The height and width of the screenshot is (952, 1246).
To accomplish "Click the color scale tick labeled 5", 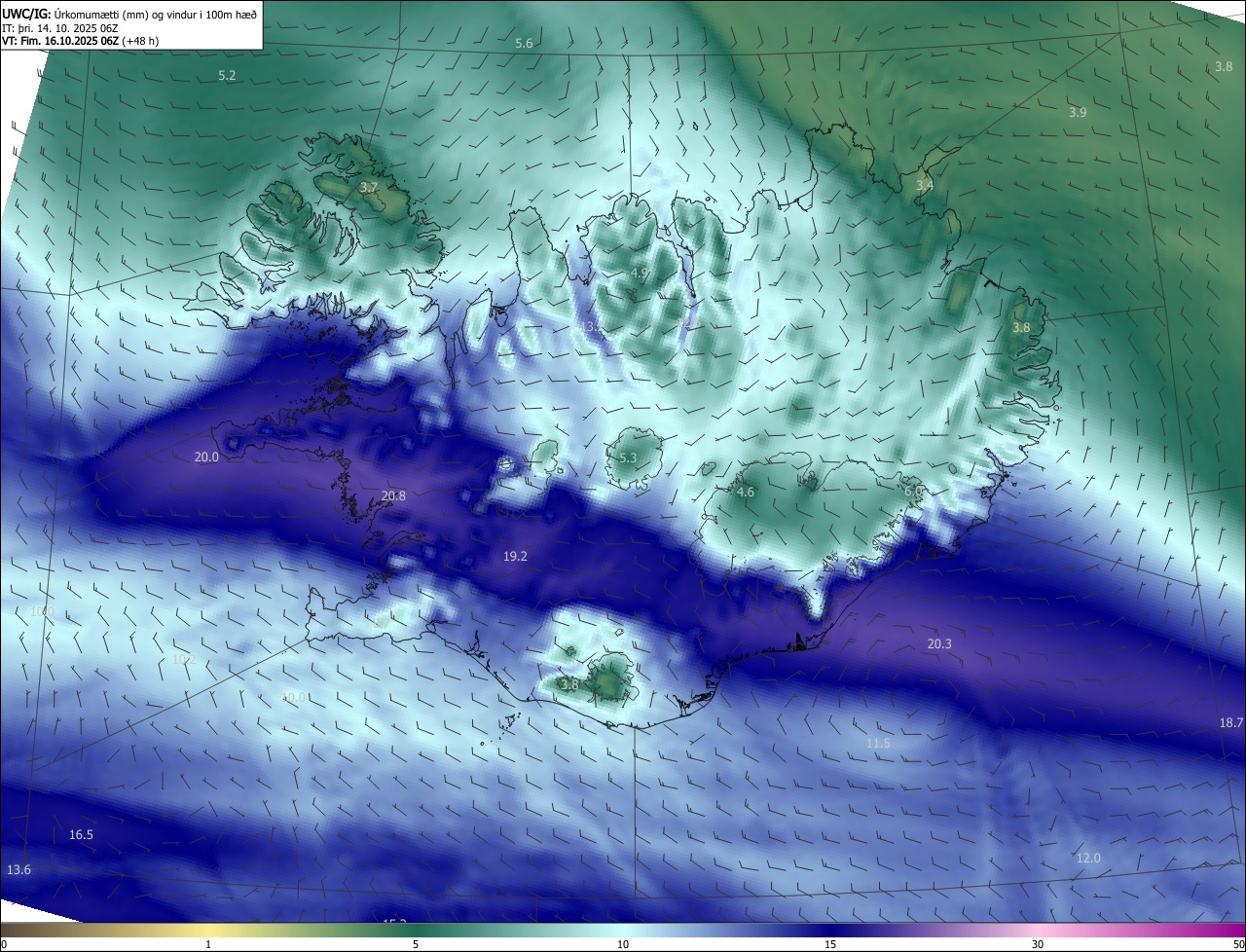I will coord(416,944).
